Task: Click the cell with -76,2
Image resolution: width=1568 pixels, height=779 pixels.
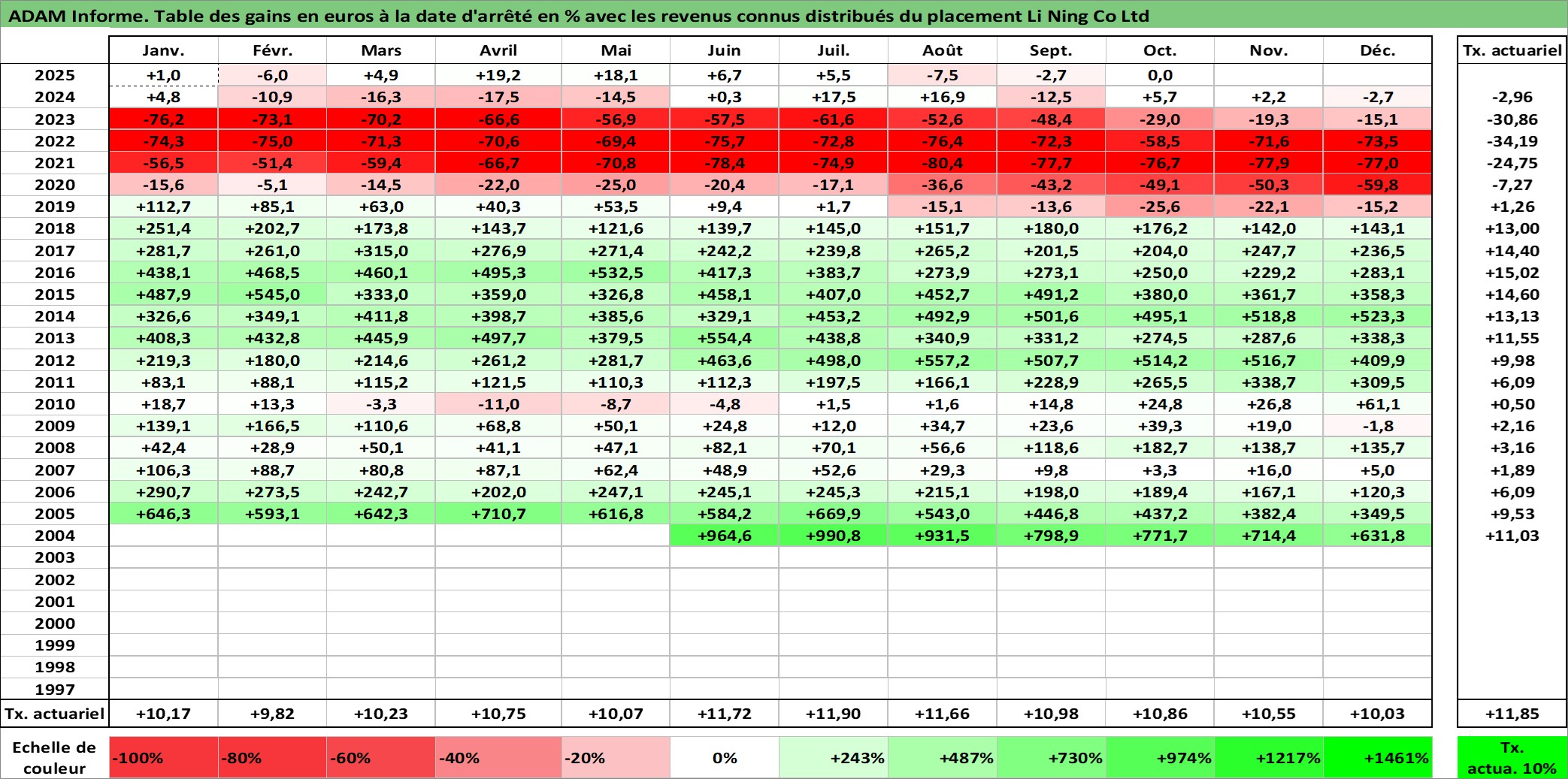Action: click(163, 119)
